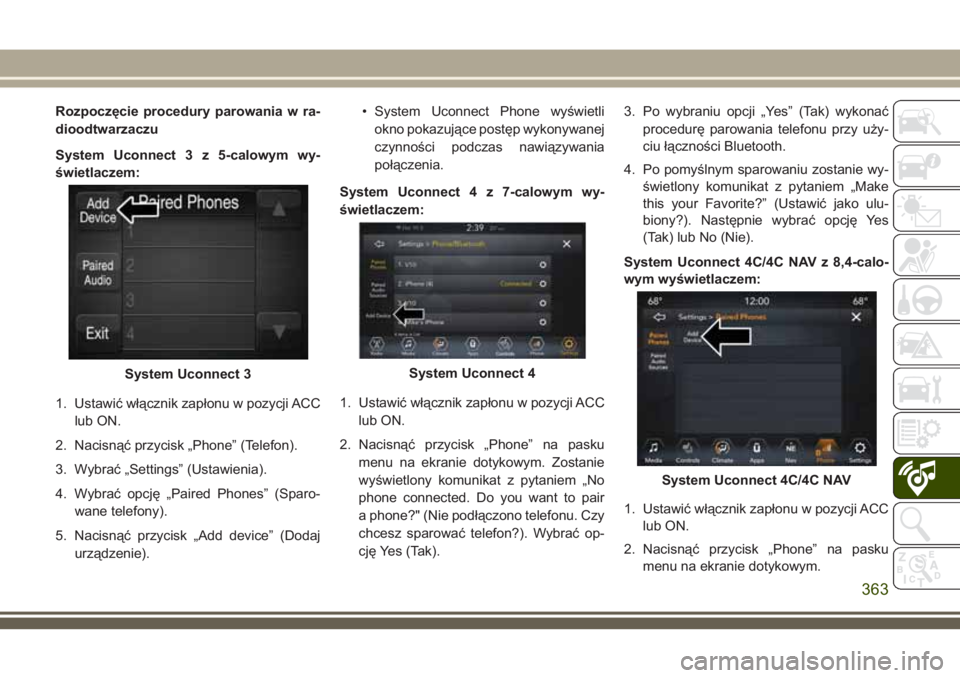The image size is (960, 678).
Task: Tap Add Device on Uconnect 4C NAV screen
Action: 692,337
